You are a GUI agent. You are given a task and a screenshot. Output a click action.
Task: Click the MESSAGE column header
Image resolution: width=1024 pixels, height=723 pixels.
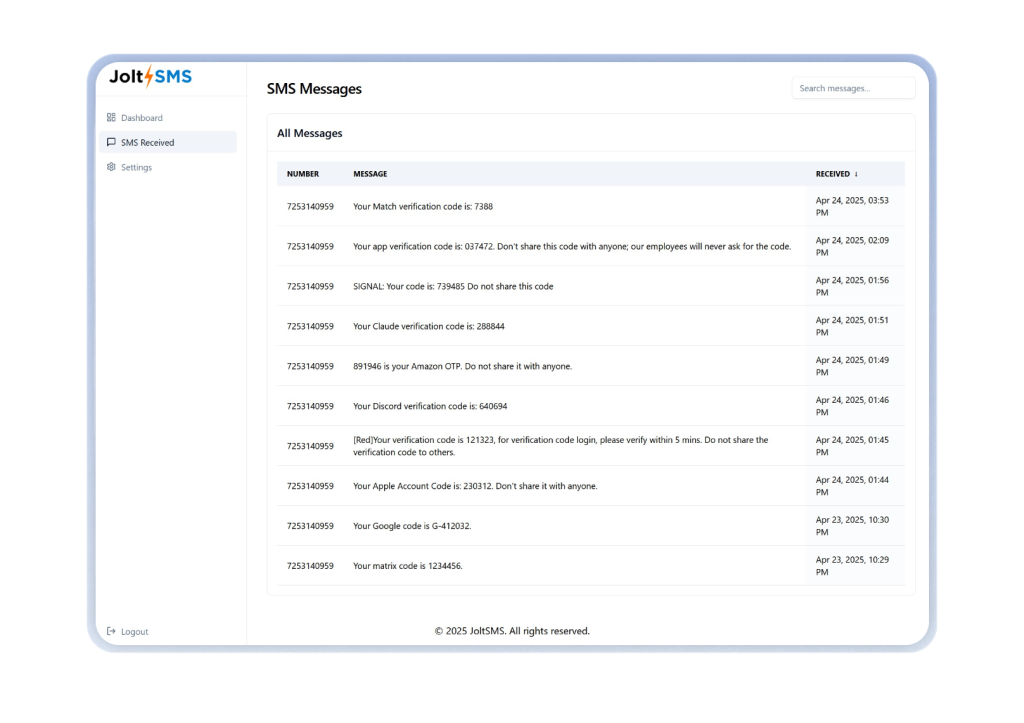pyautogui.click(x=370, y=174)
